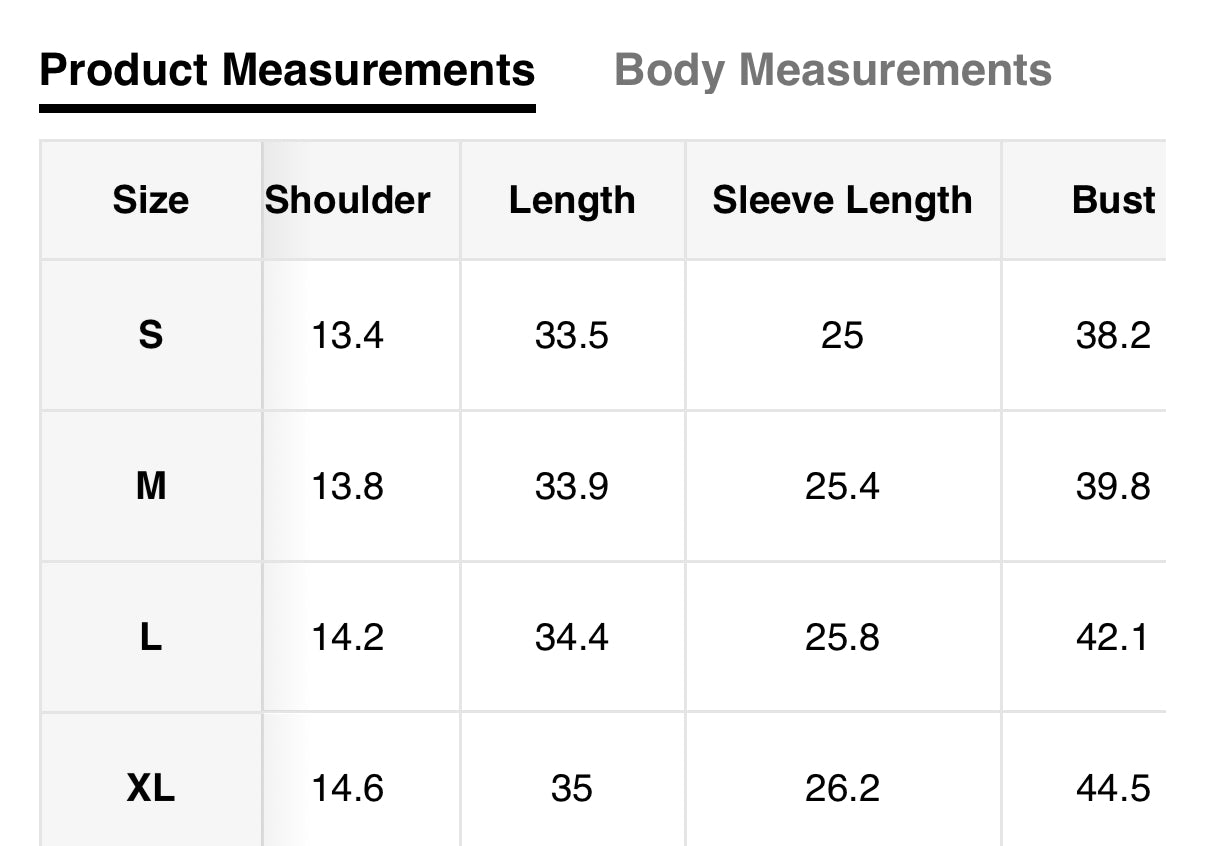
Task: Click the Sleeve Length column header
Action: pyautogui.click(x=842, y=200)
